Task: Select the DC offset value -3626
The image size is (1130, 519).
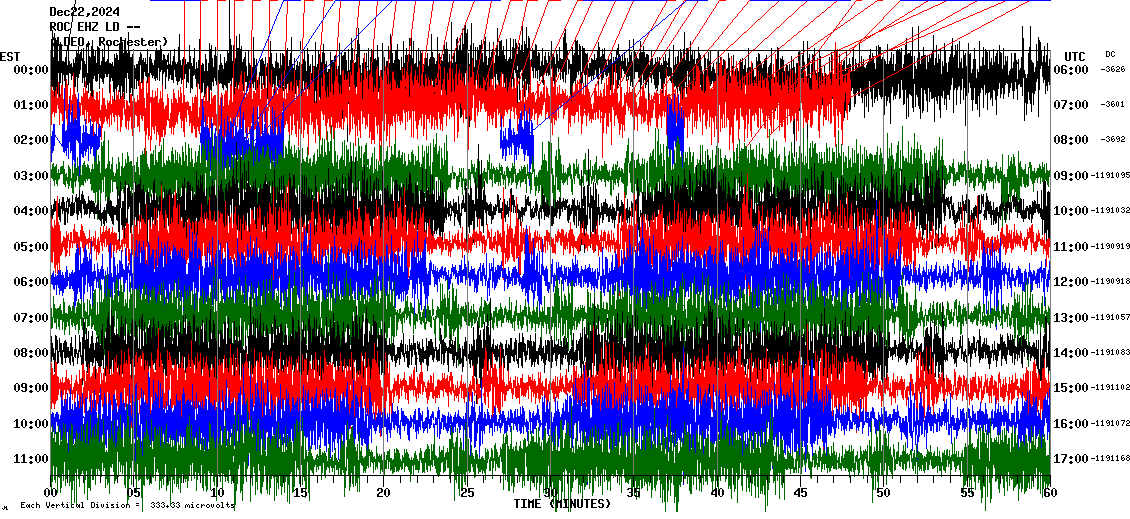Action: coord(1113,70)
